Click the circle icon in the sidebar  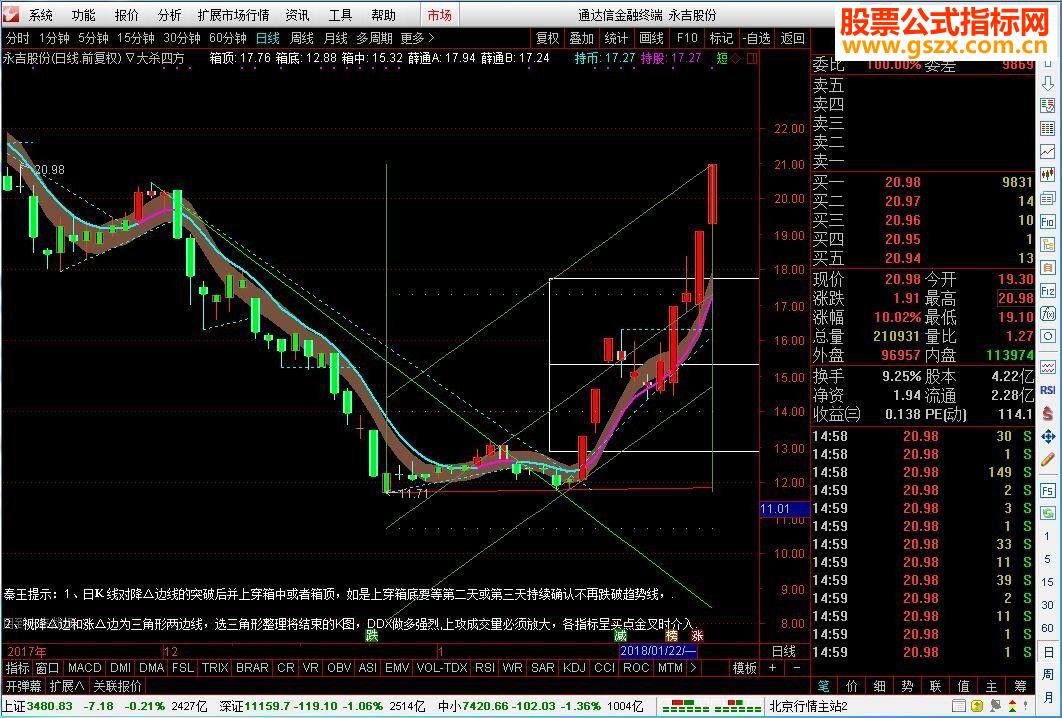1048,337
